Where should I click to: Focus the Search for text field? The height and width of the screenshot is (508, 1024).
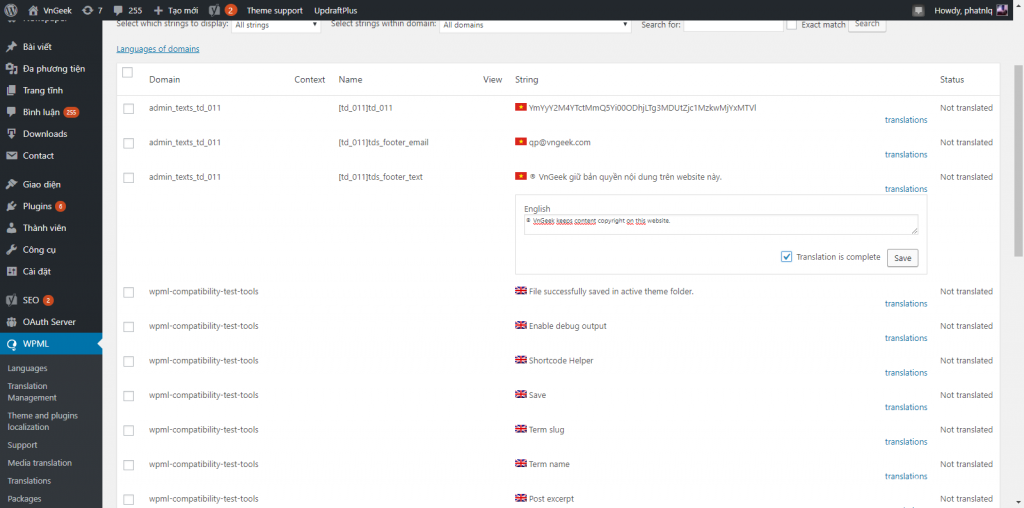click(x=733, y=25)
